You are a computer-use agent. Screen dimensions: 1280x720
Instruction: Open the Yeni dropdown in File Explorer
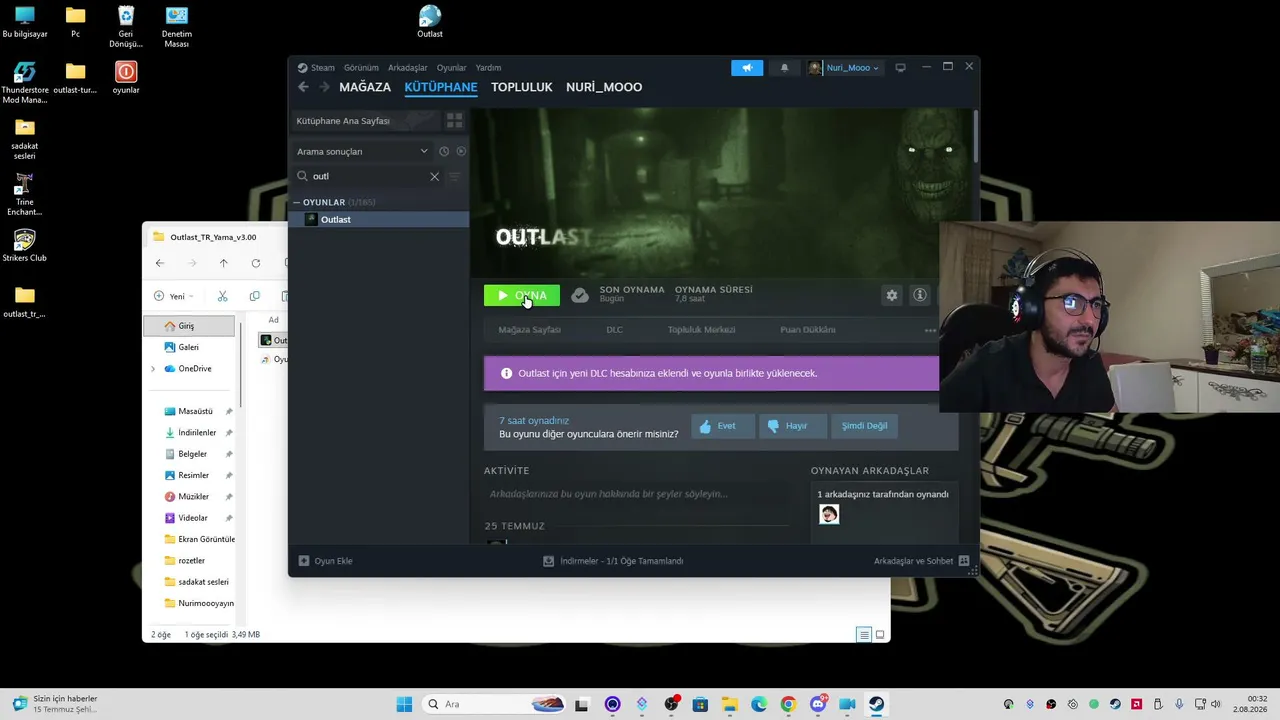[174, 296]
